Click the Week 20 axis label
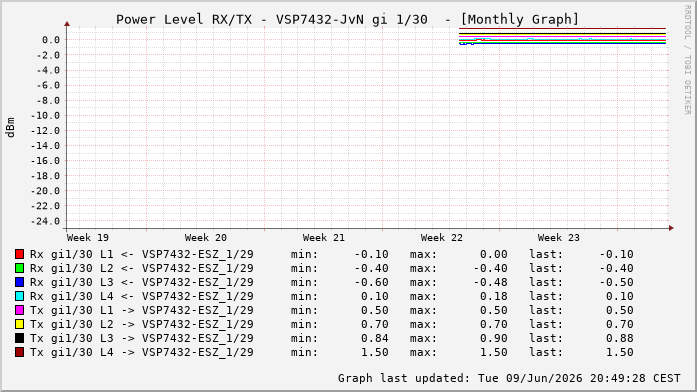Screen dimensions: 697x392 [205, 238]
